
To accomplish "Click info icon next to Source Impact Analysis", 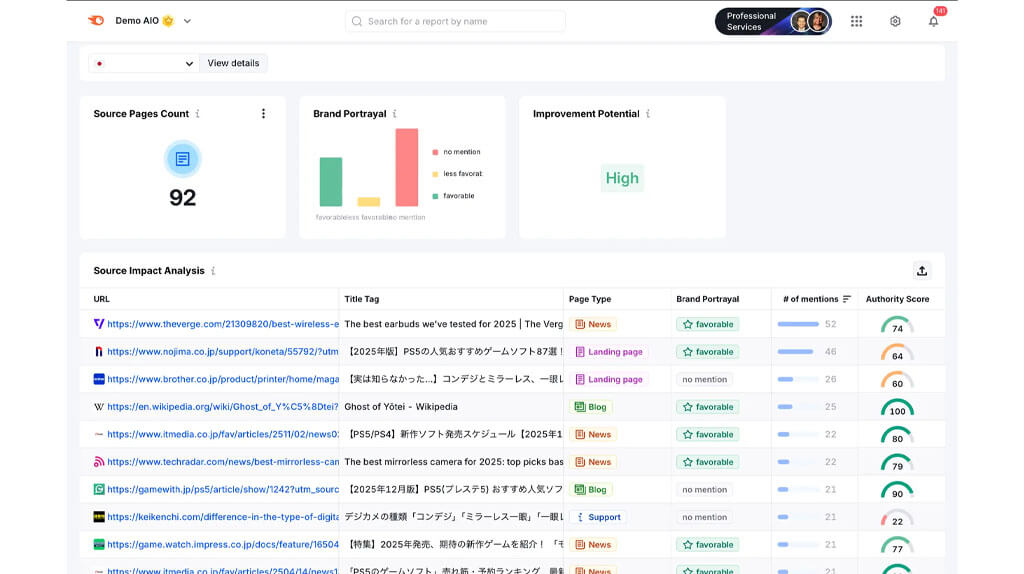I will 213,270.
